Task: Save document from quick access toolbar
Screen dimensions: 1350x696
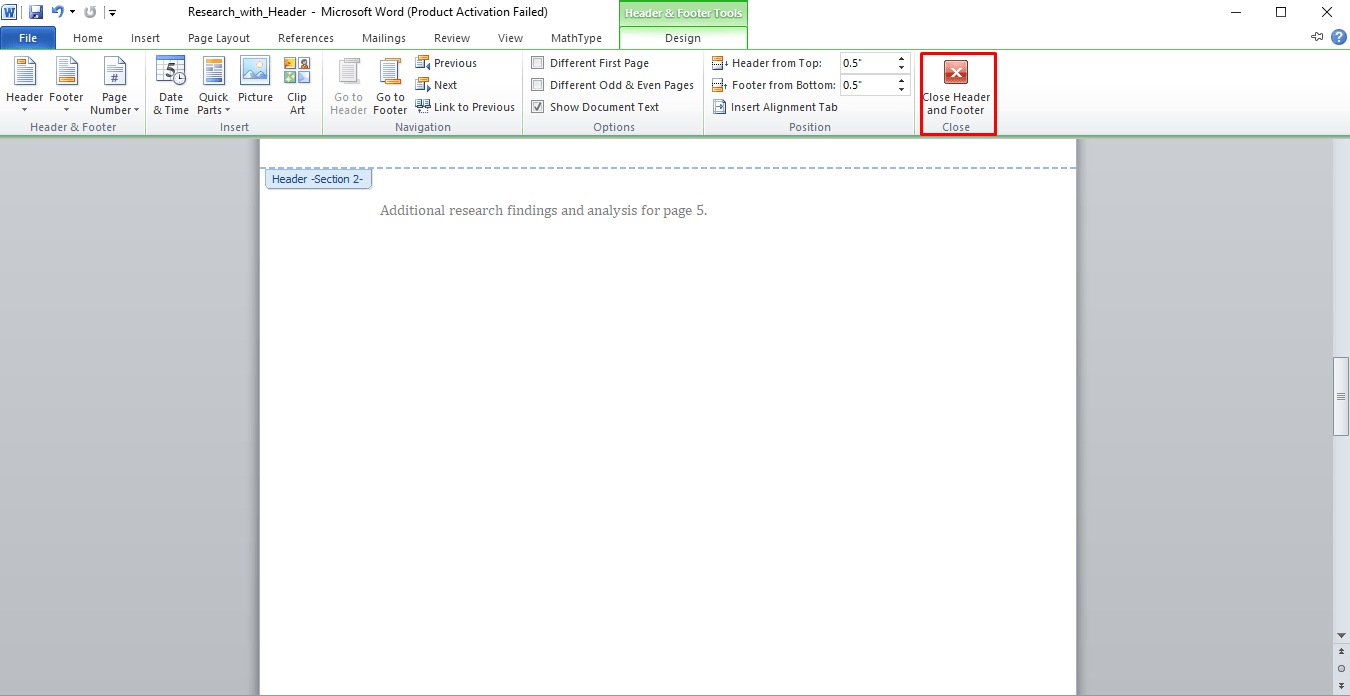Action: click(36, 12)
